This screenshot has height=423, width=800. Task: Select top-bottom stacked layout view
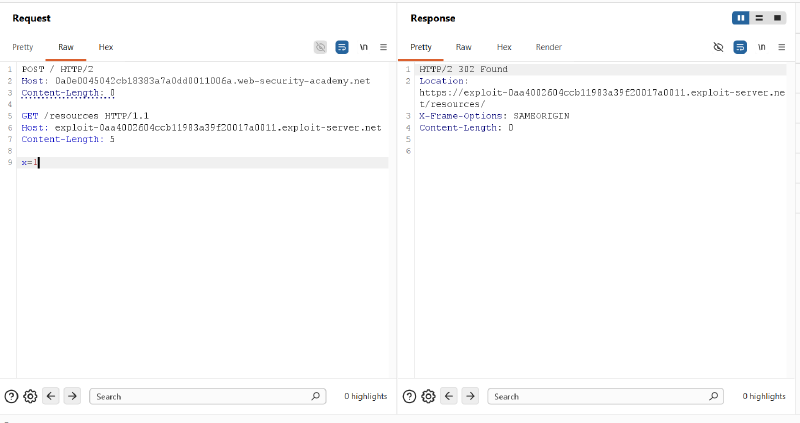click(x=759, y=18)
